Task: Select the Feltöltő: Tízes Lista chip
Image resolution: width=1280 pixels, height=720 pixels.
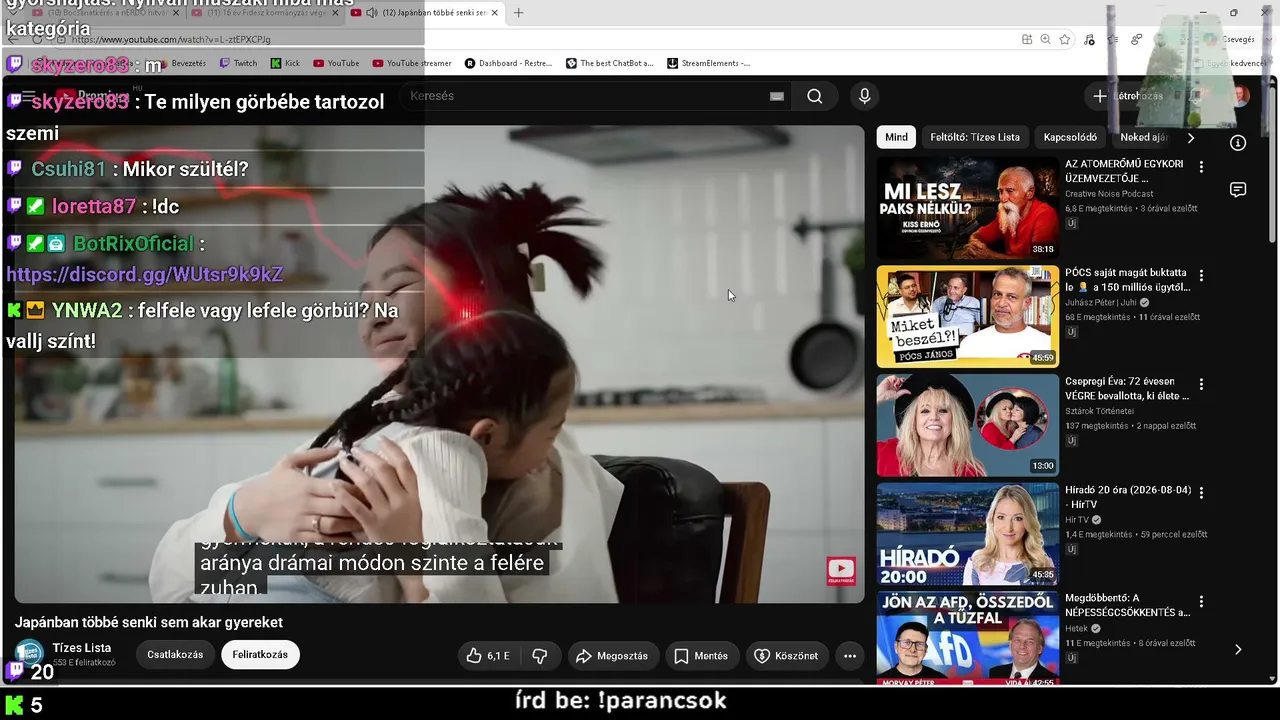Action: click(975, 137)
